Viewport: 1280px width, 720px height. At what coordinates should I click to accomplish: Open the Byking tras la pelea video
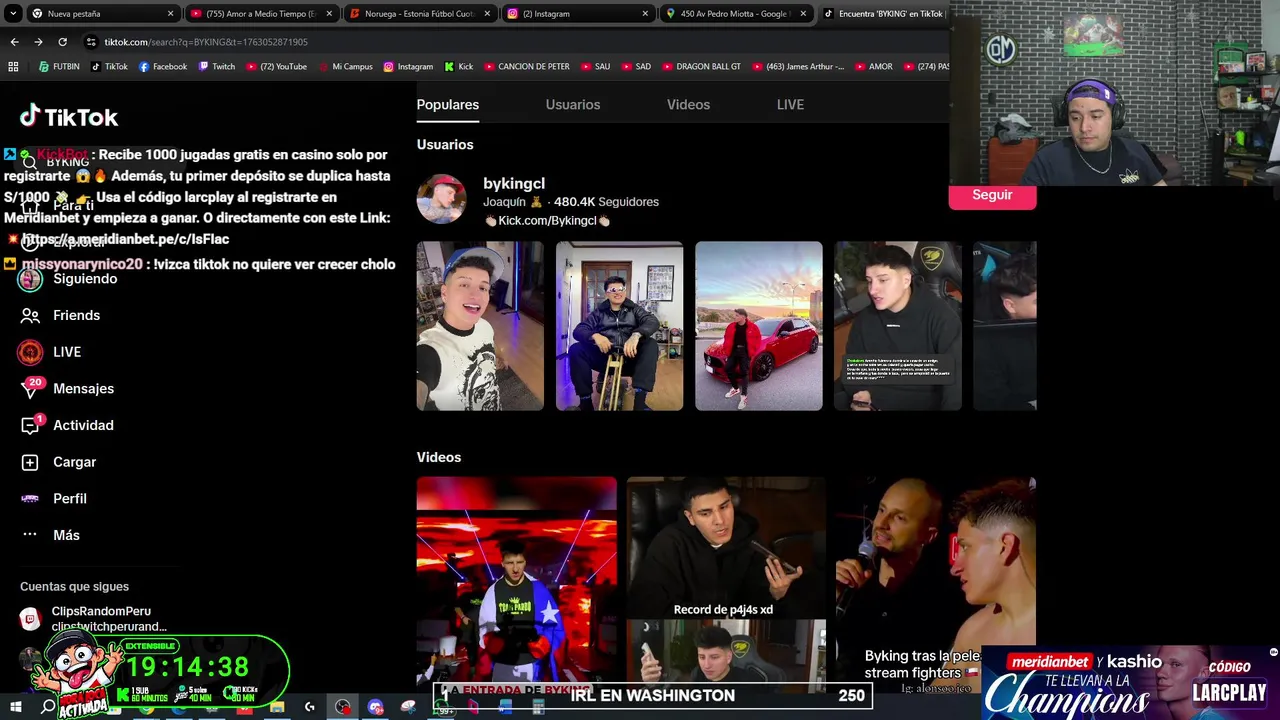[x=936, y=583]
